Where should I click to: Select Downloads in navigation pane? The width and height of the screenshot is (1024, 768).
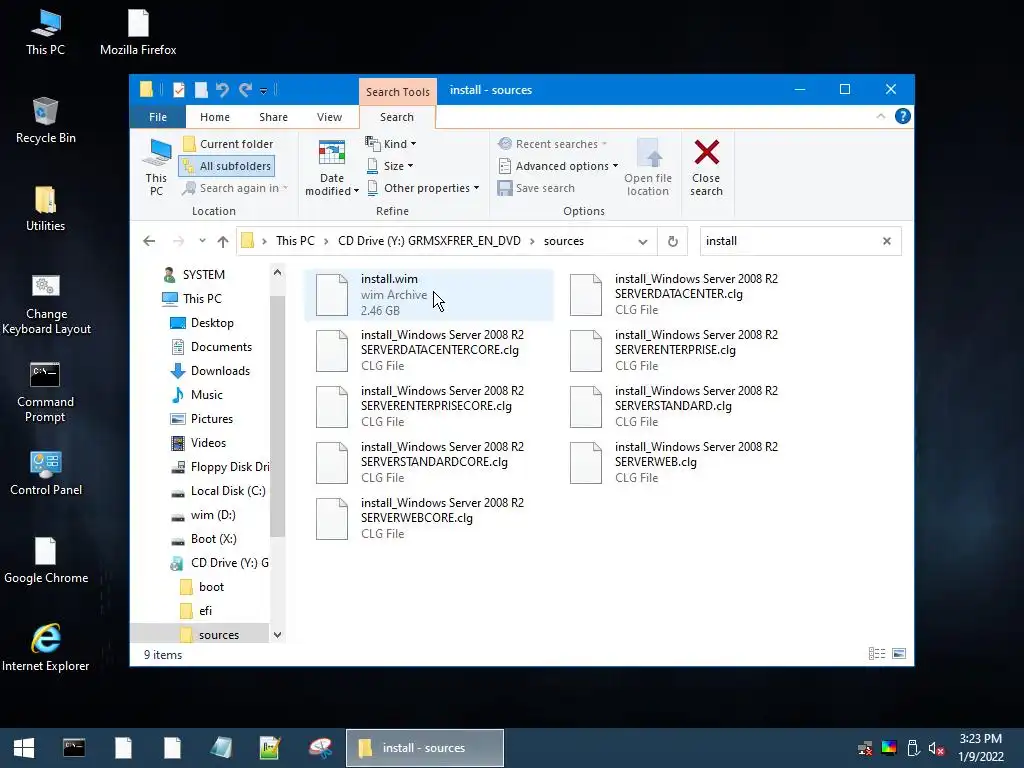click(220, 371)
